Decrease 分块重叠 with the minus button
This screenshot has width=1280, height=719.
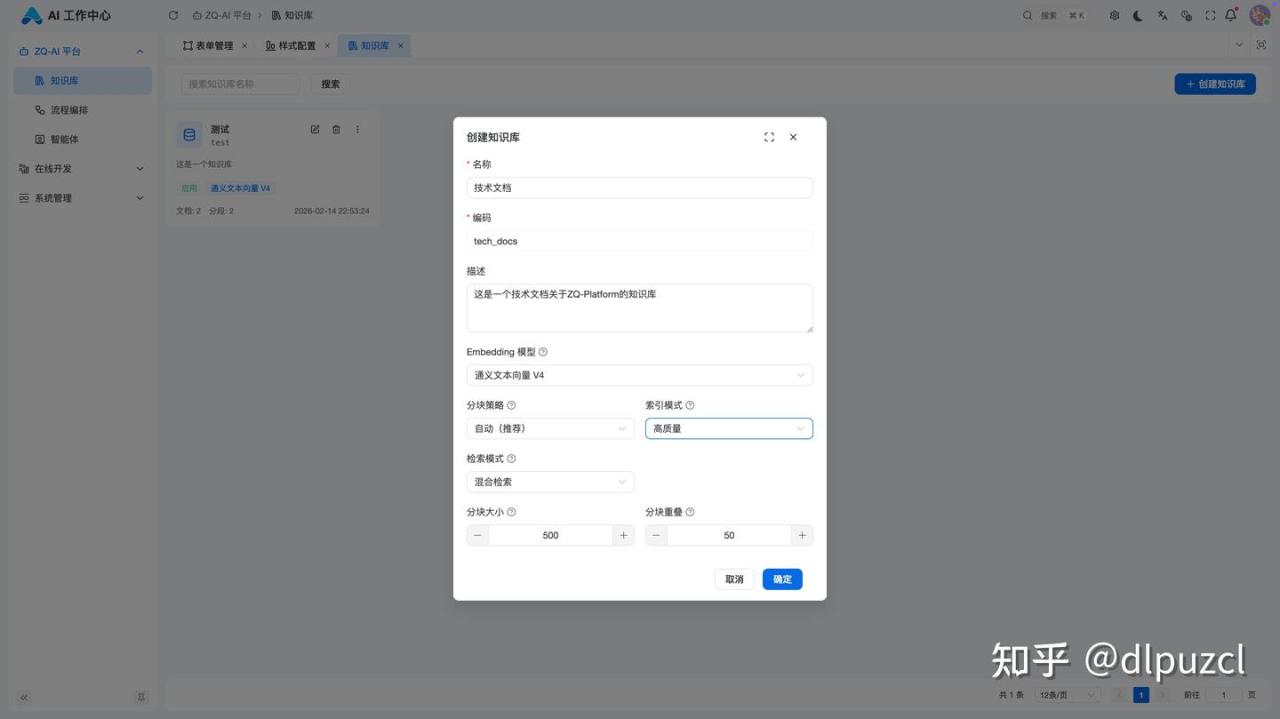click(656, 535)
